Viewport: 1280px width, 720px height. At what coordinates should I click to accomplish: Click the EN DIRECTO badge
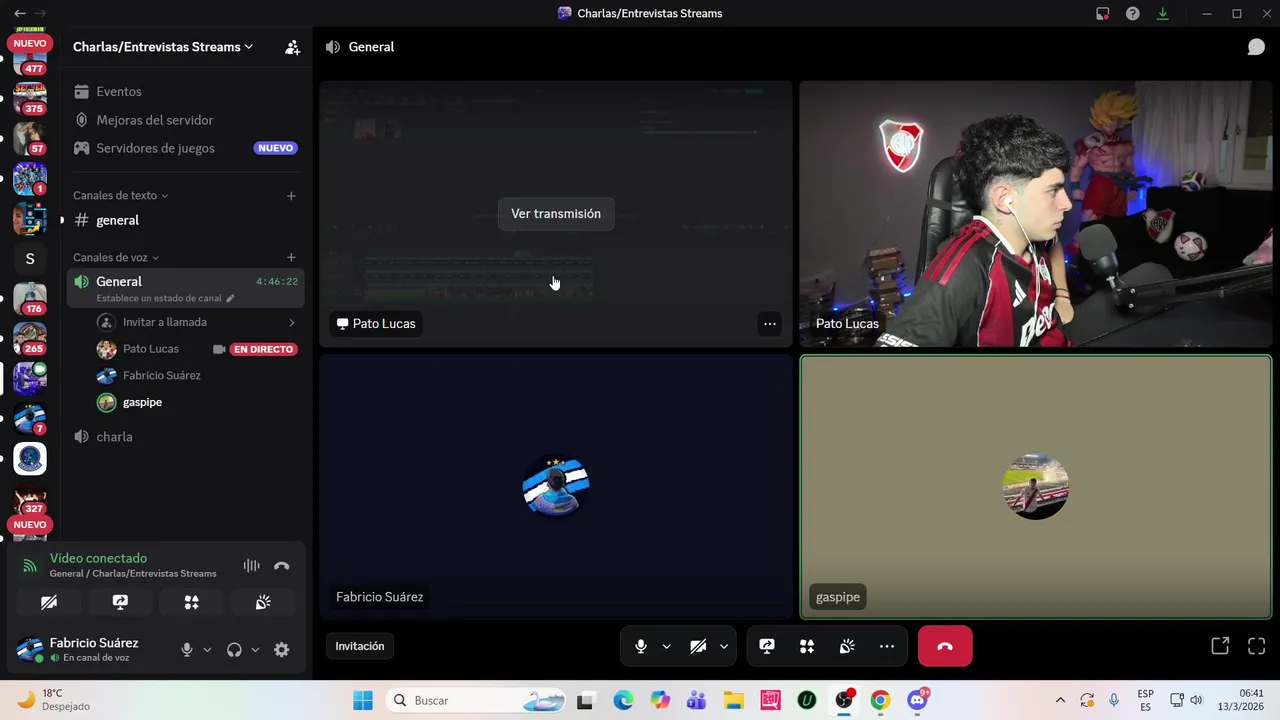pos(264,349)
